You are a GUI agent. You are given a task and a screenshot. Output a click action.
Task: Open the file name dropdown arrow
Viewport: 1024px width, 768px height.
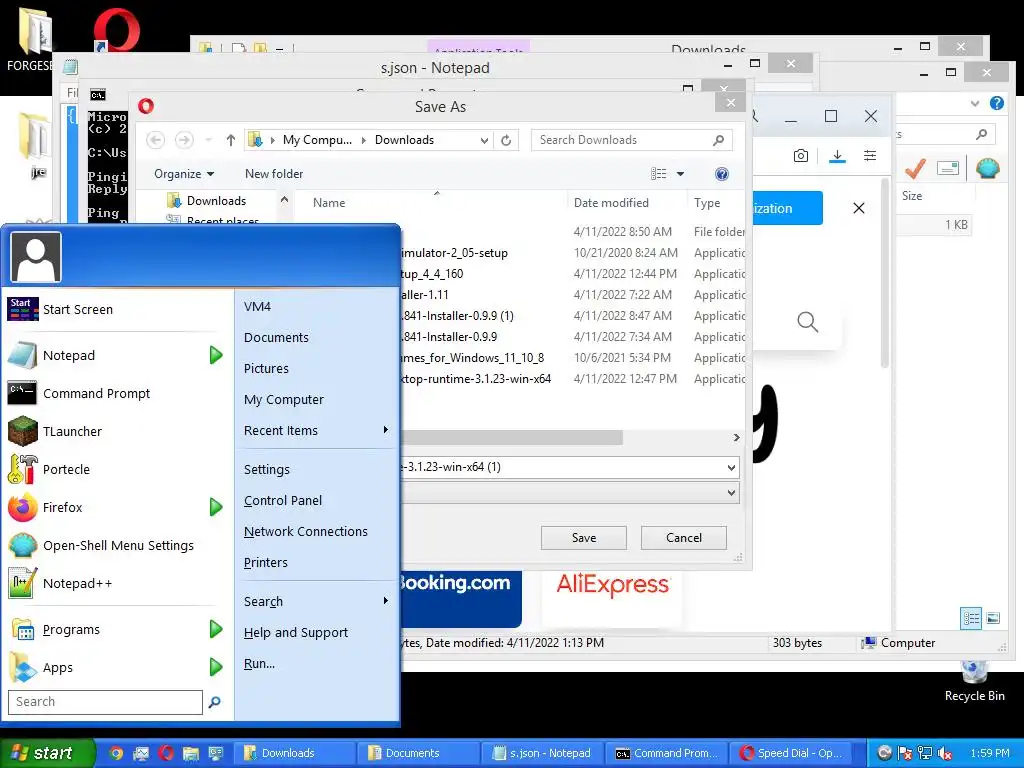(731, 468)
